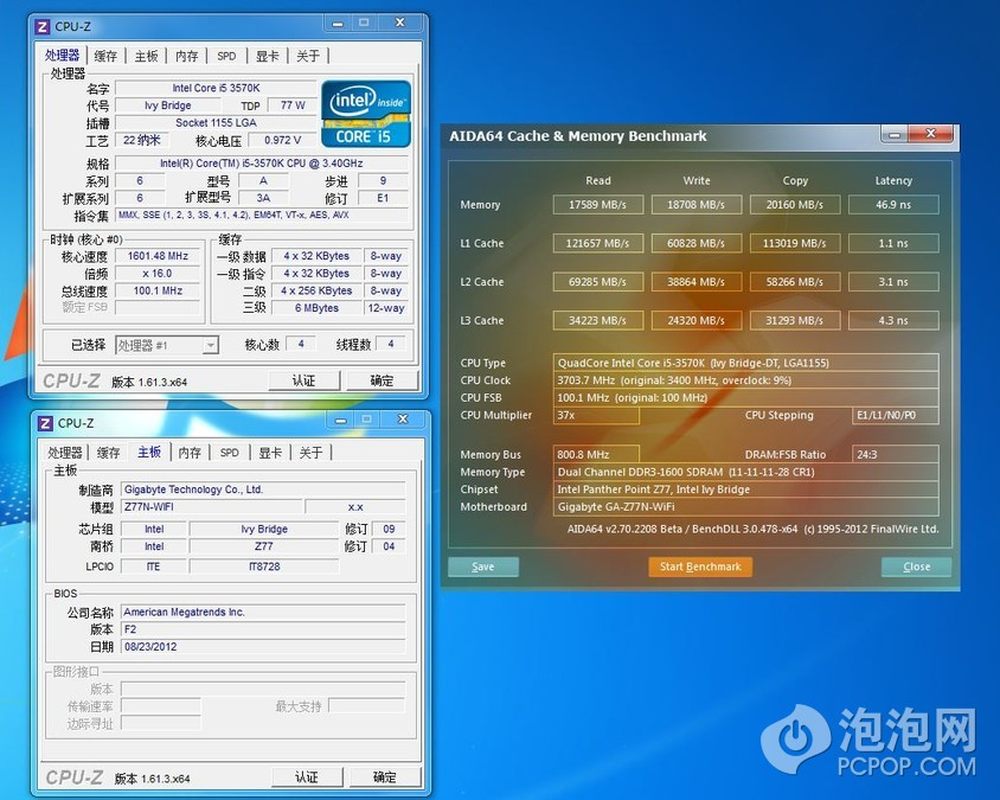1000x800 pixels.
Task: Click L2 Cache Read 69285 MB/s value
Action: pyautogui.click(x=598, y=282)
